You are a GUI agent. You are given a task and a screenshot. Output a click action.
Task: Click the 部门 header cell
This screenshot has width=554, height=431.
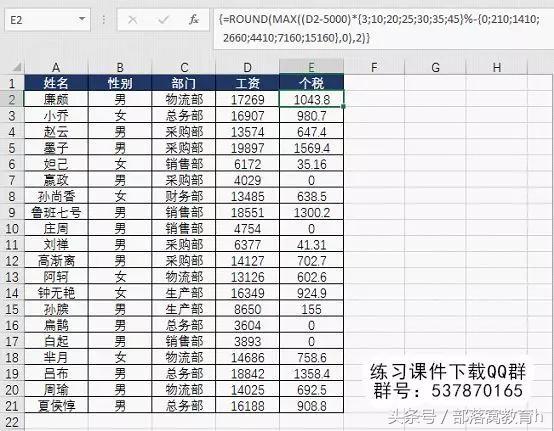(x=184, y=83)
